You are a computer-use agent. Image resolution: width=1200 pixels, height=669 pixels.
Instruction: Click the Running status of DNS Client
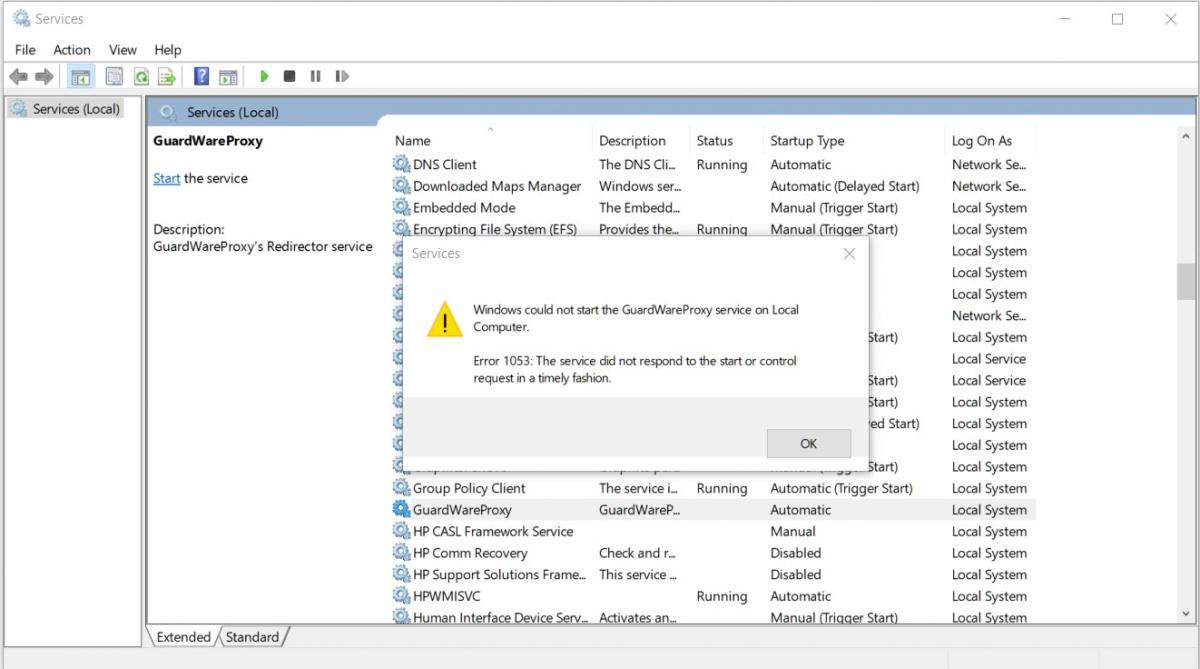(722, 164)
